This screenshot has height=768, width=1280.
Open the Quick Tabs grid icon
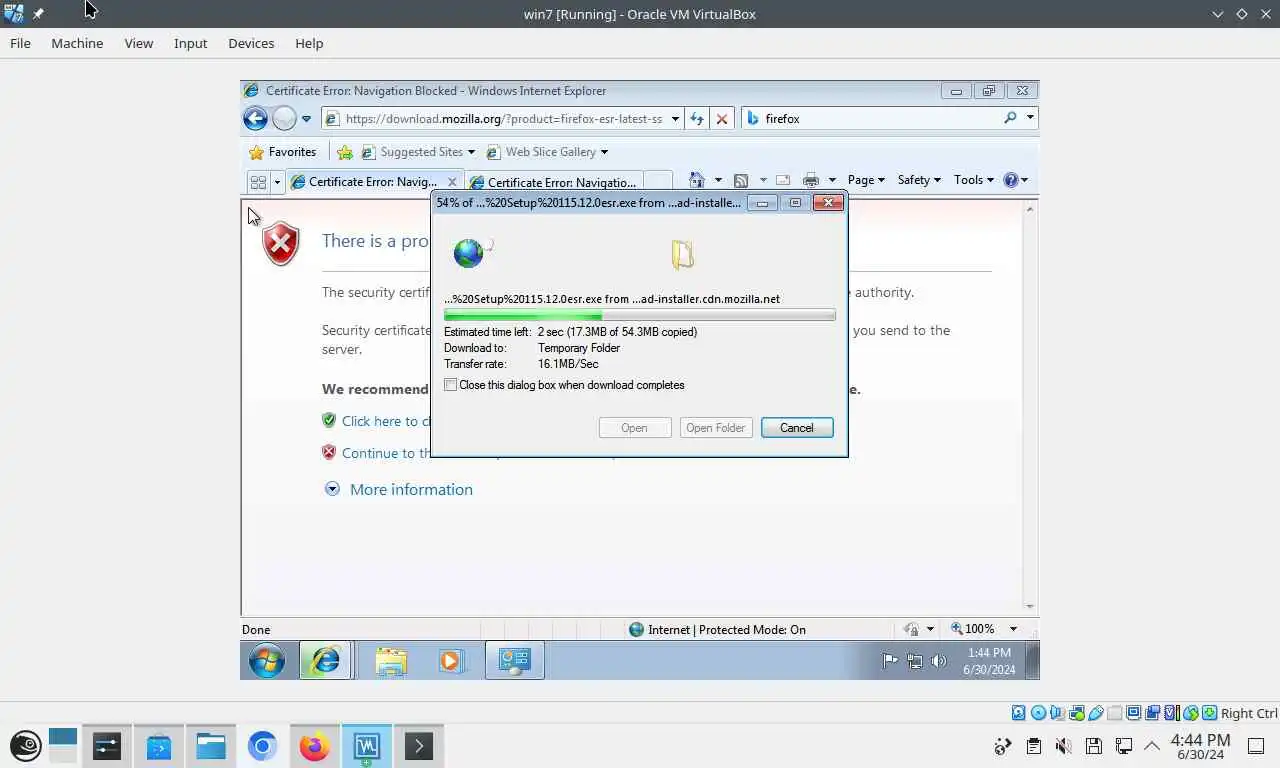(x=258, y=182)
